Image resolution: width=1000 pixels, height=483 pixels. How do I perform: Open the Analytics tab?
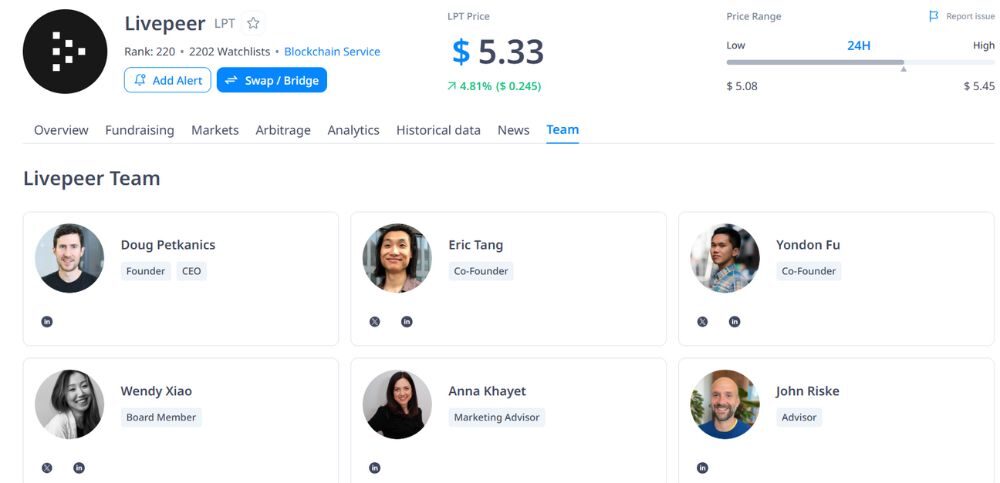[353, 130]
